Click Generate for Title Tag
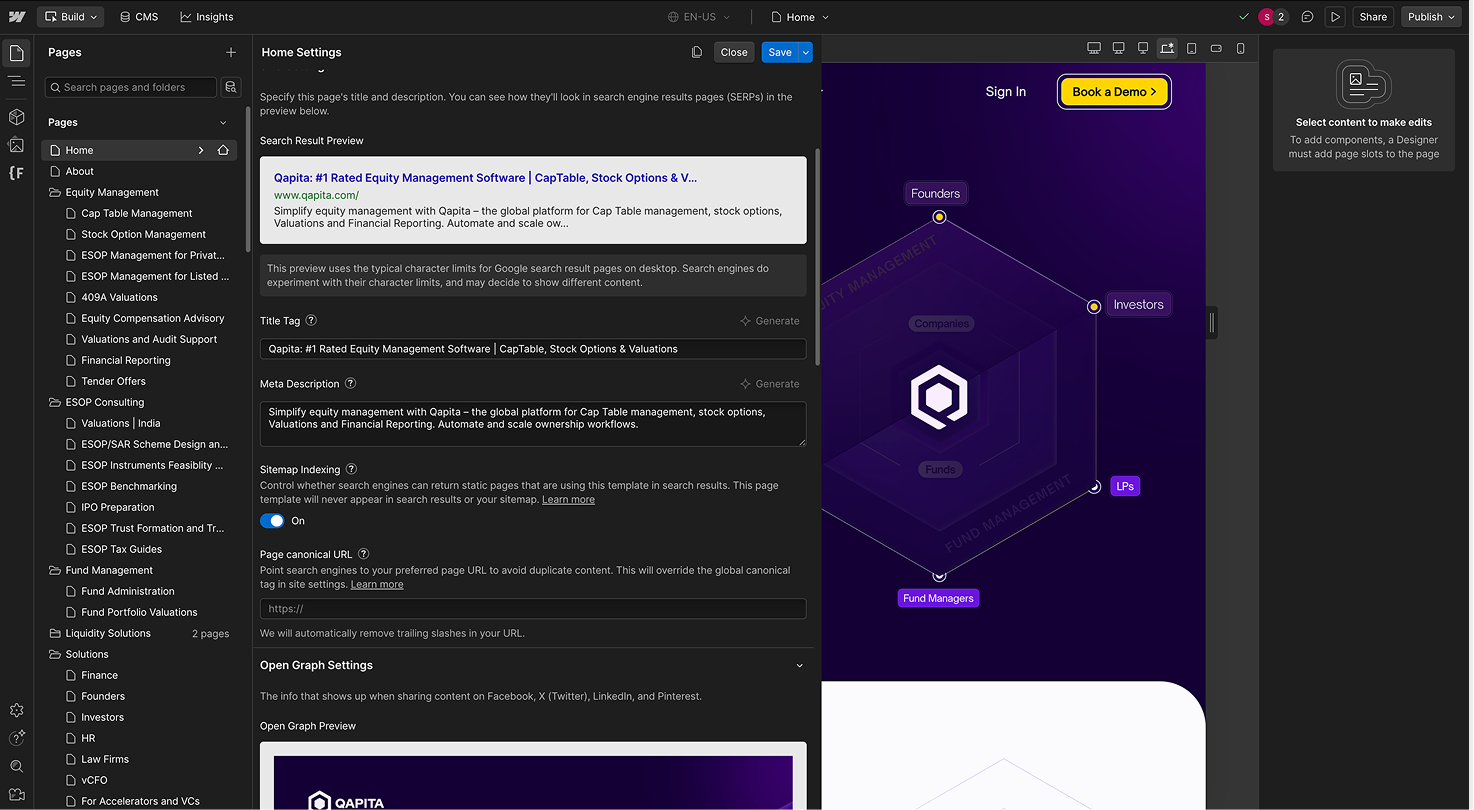Screen dimensions: 1474x810 click(x=770, y=321)
